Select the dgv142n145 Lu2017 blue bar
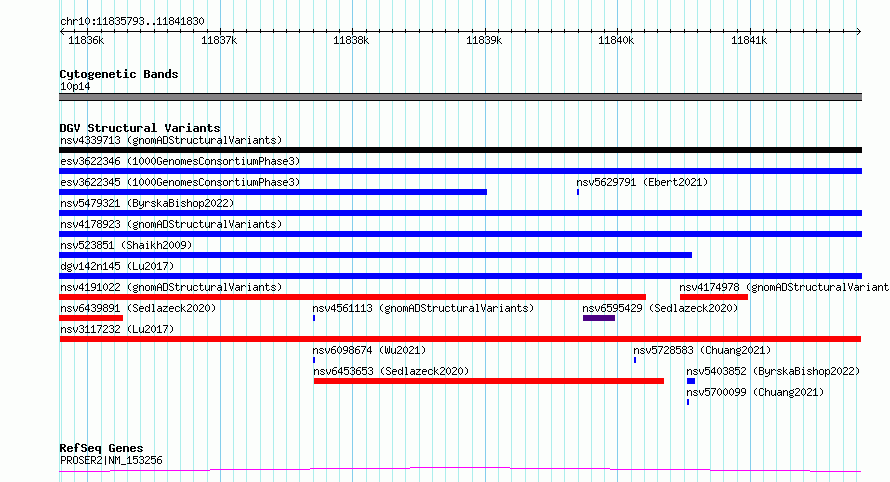The width and height of the screenshot is (890, 482). click(460, 276)
